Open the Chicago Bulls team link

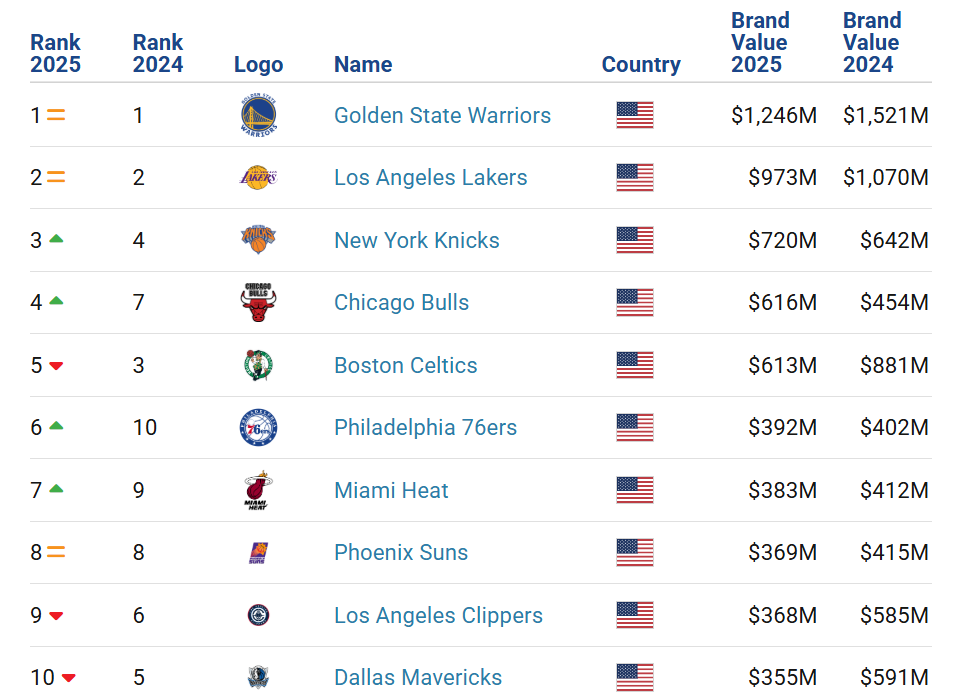[401, 303]
